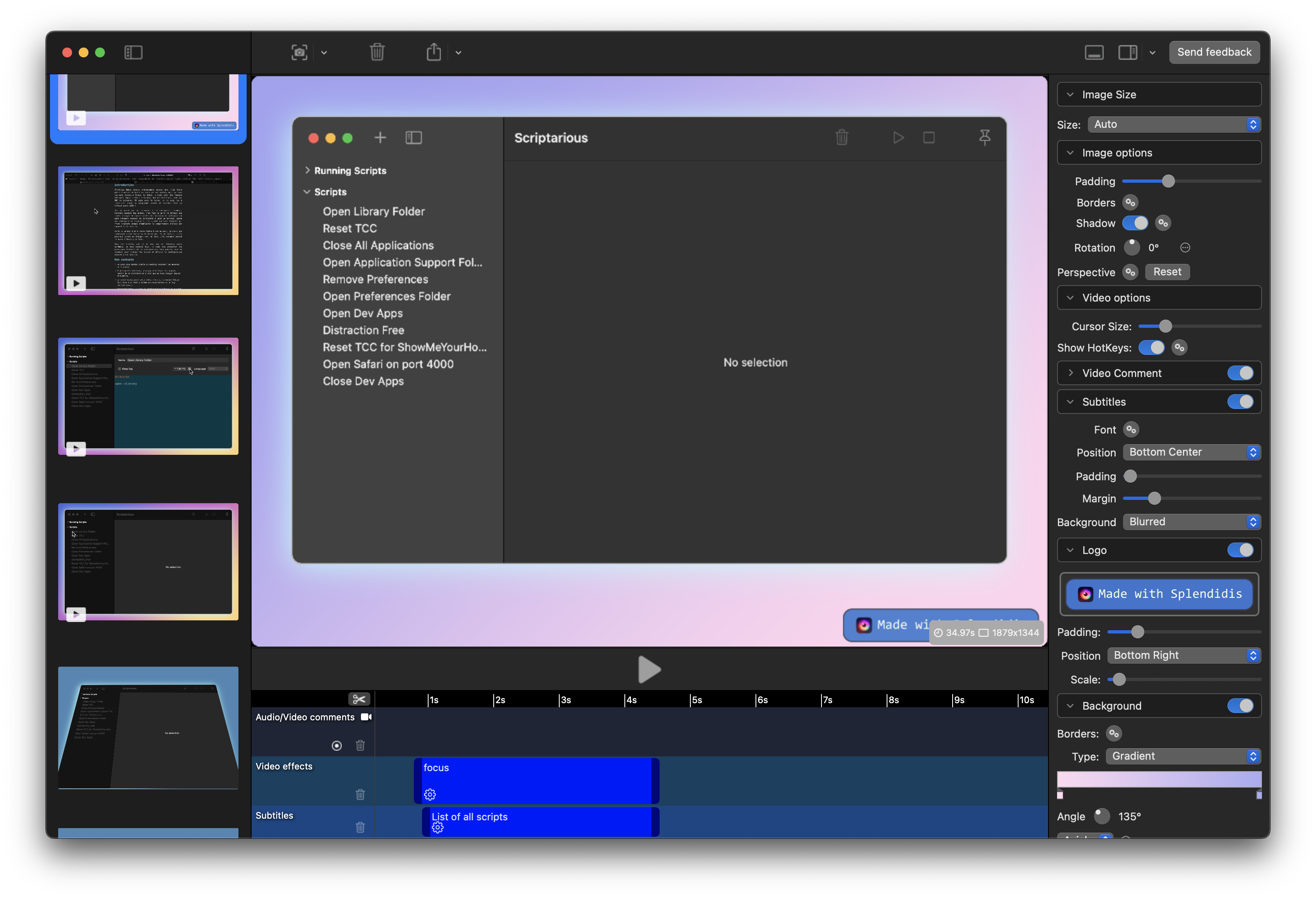Click the share export icon in the toolbar
This screenshot has height=899, width=1316.
(x=434, y=53)
